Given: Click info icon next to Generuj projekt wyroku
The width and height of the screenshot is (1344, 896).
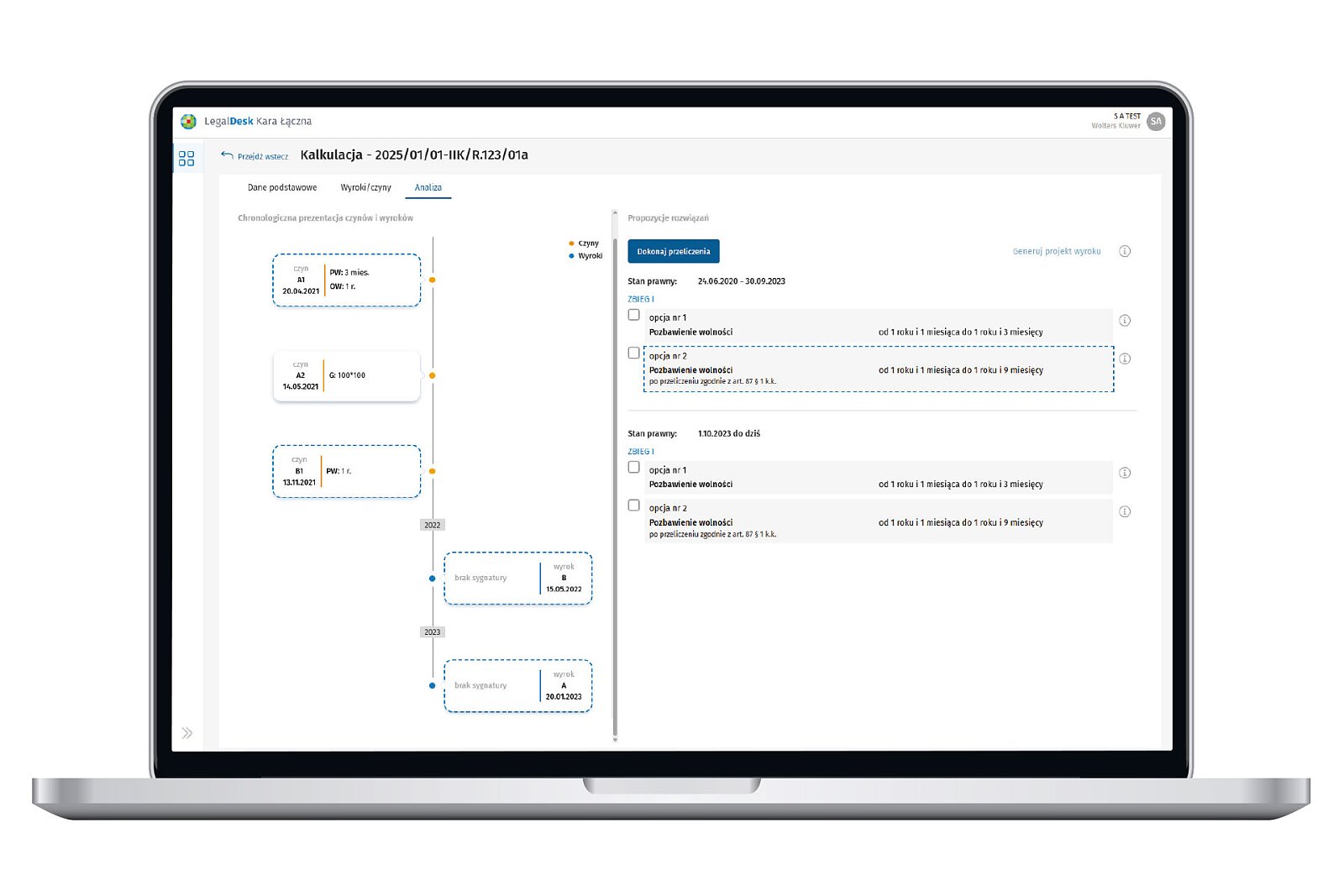Looking at the screenshot, I should coord(1125,251).
